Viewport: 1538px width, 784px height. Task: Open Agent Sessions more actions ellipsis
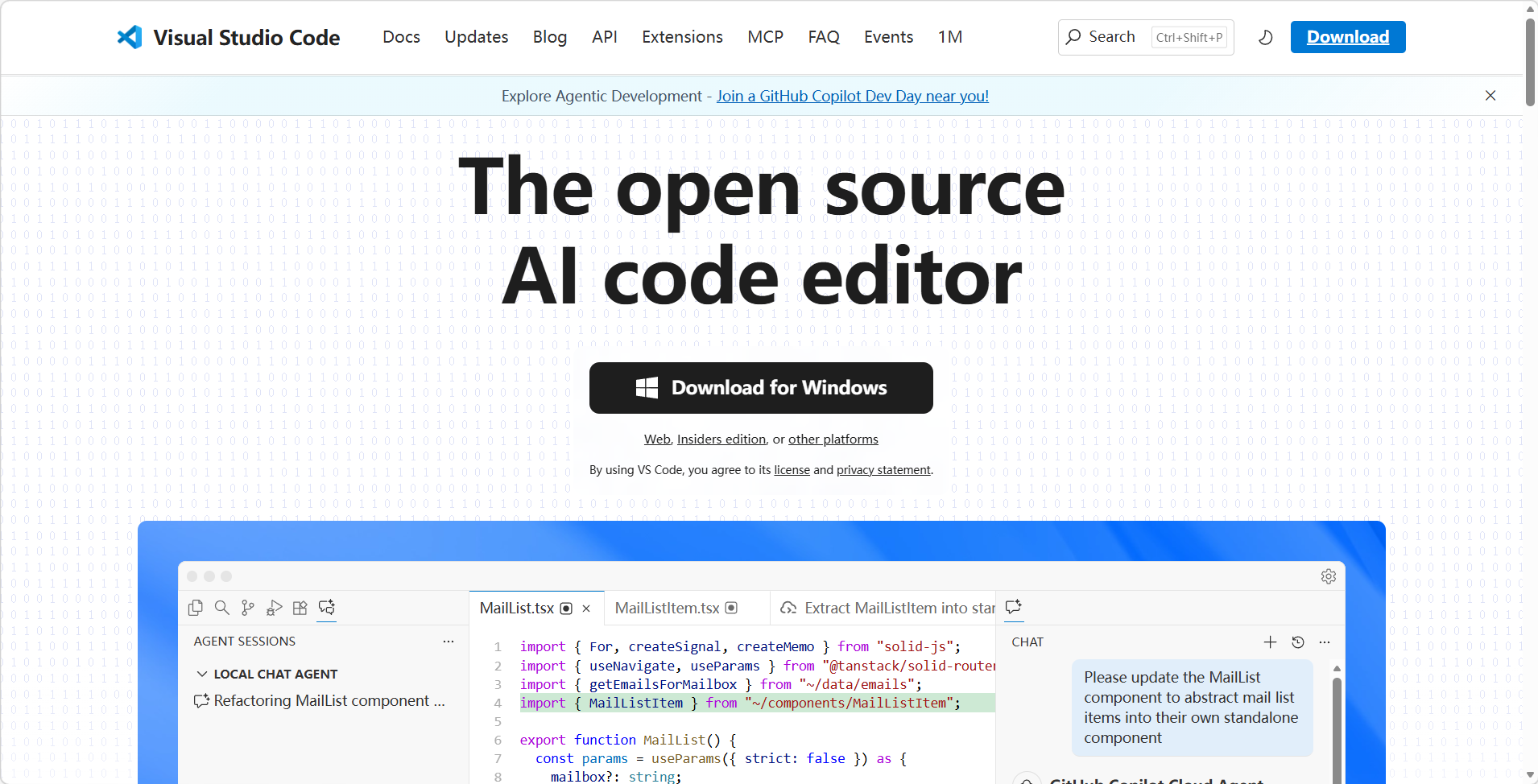(449, 642)
